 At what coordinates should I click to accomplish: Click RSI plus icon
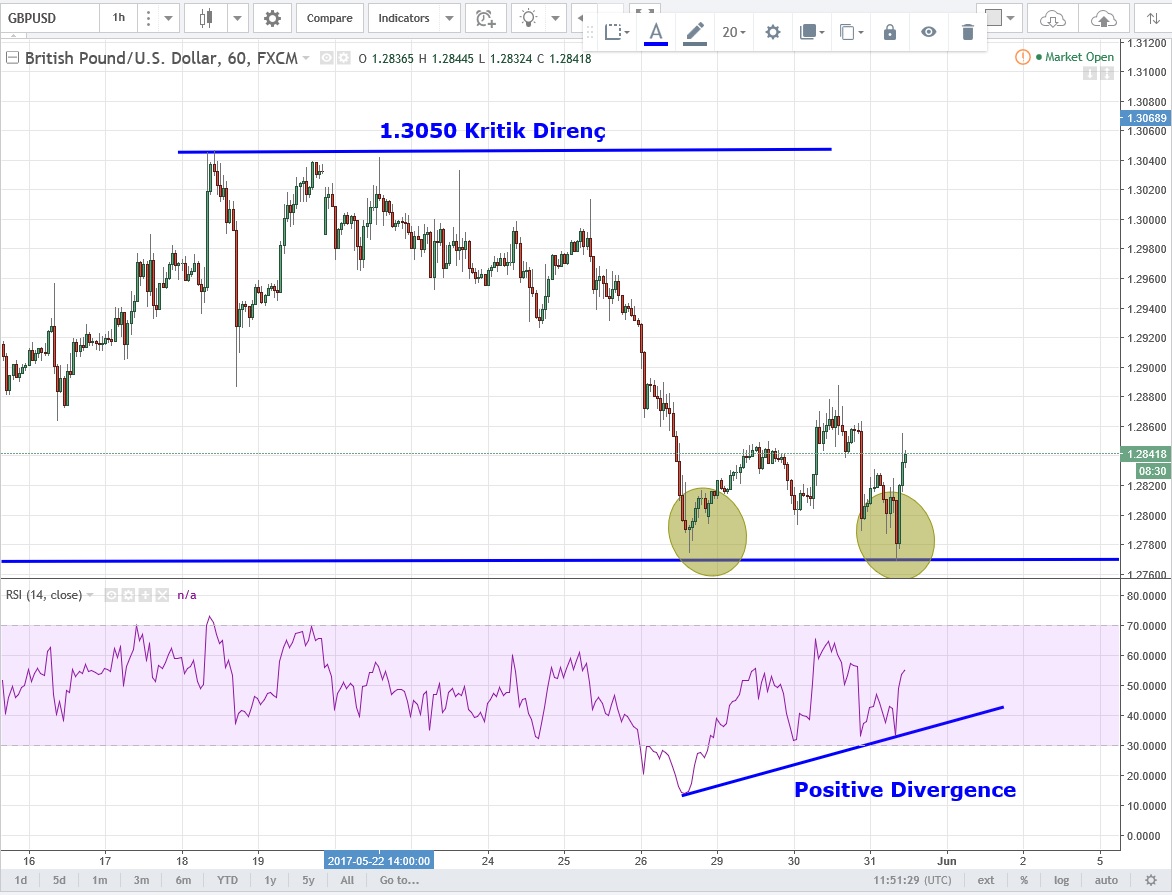click(144, 595)
